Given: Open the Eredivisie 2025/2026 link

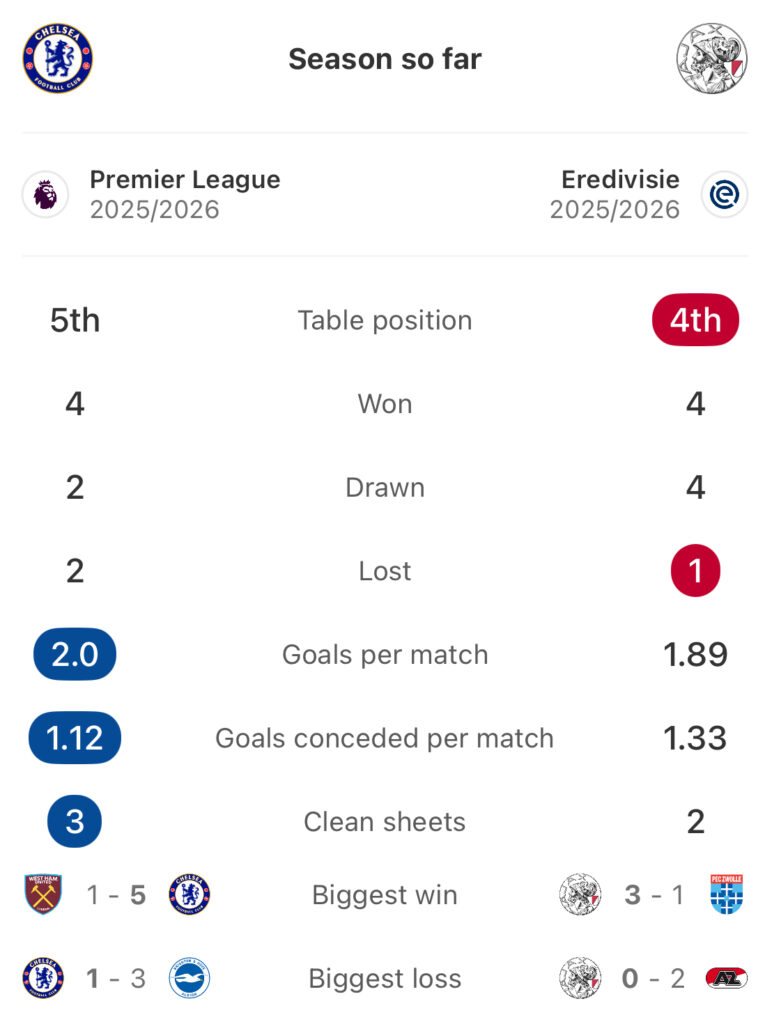Looking at the screenshot, I should coord(615,195).
